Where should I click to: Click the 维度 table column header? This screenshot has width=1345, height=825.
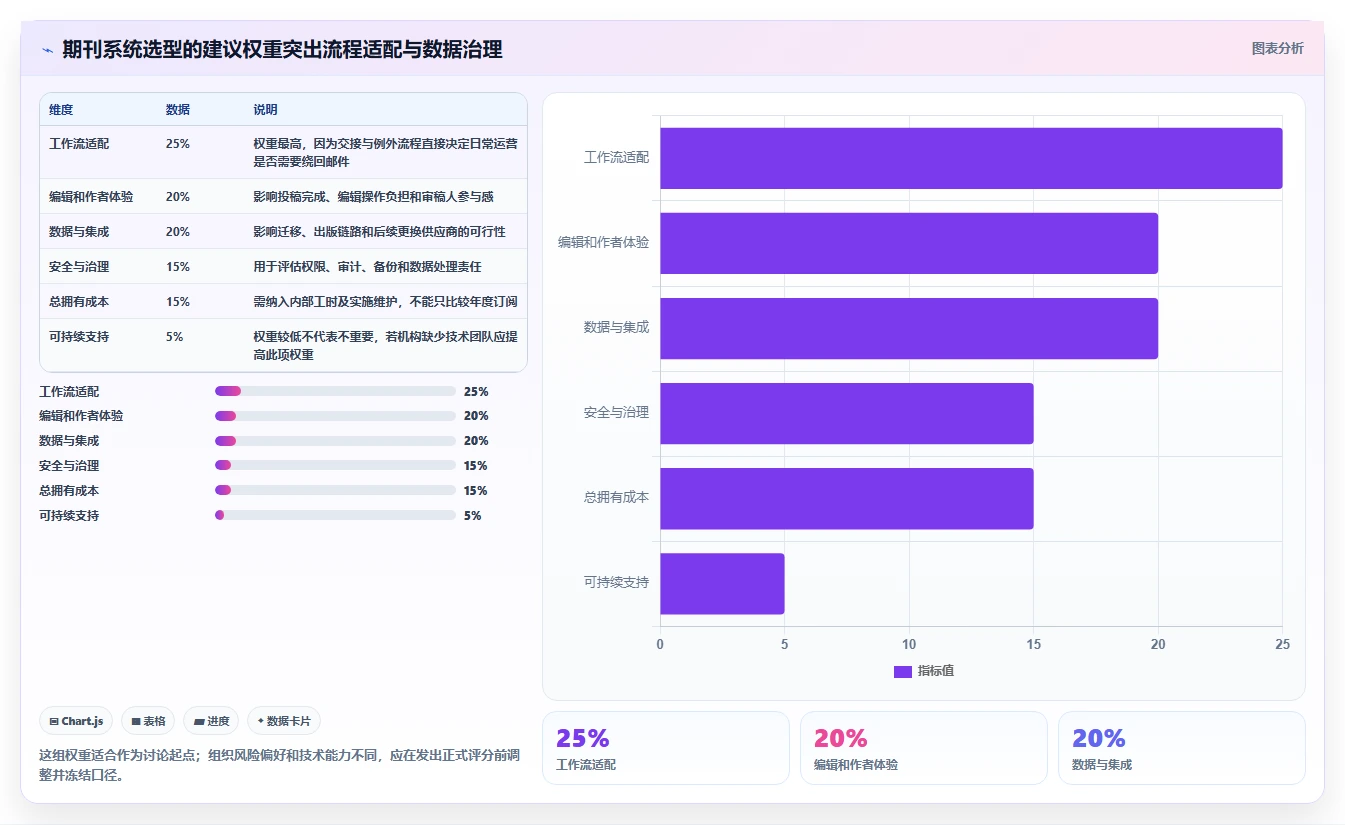(x=61, y=110)
